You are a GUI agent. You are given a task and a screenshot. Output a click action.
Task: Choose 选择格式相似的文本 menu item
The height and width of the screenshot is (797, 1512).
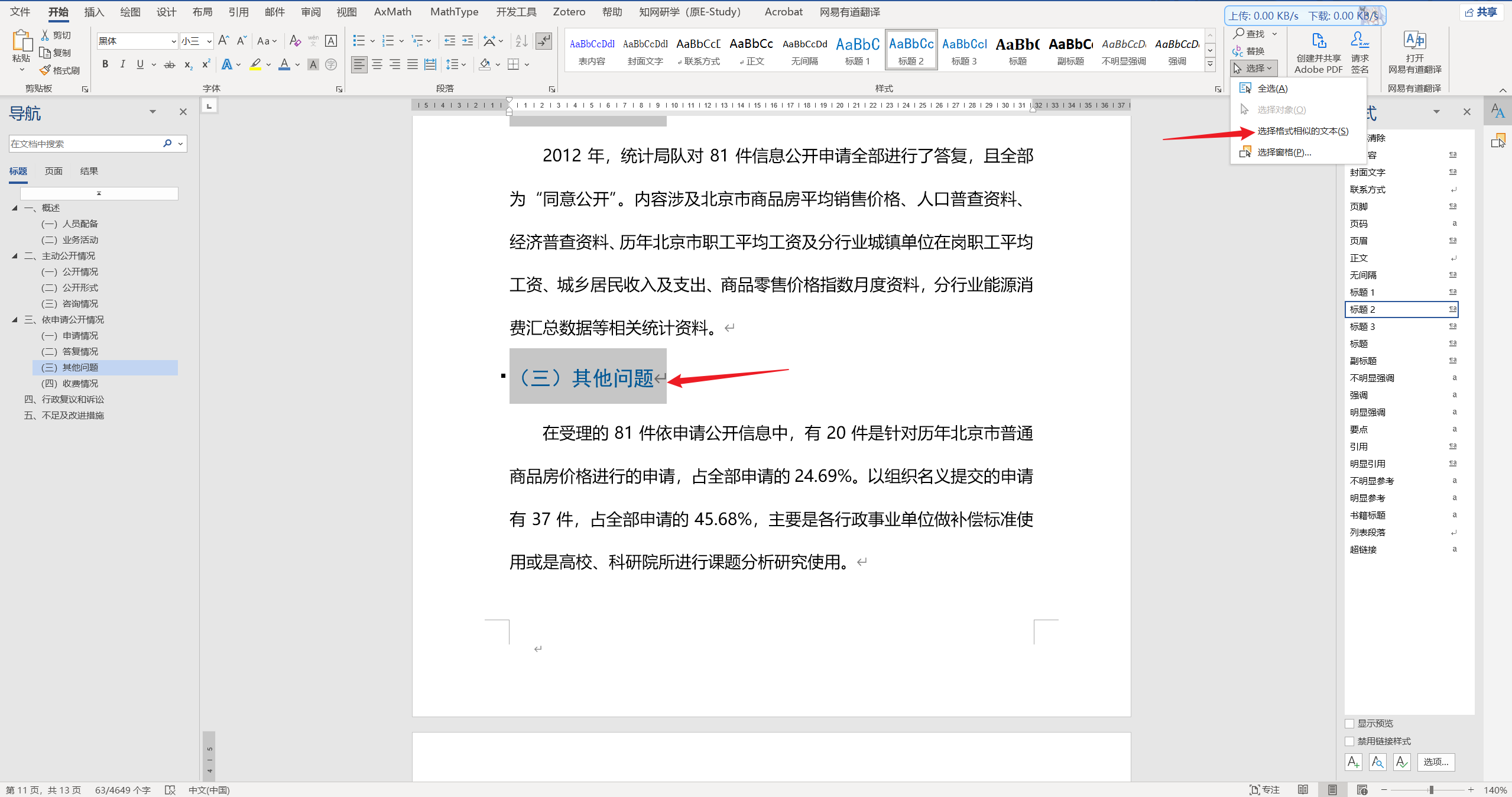1302,131
